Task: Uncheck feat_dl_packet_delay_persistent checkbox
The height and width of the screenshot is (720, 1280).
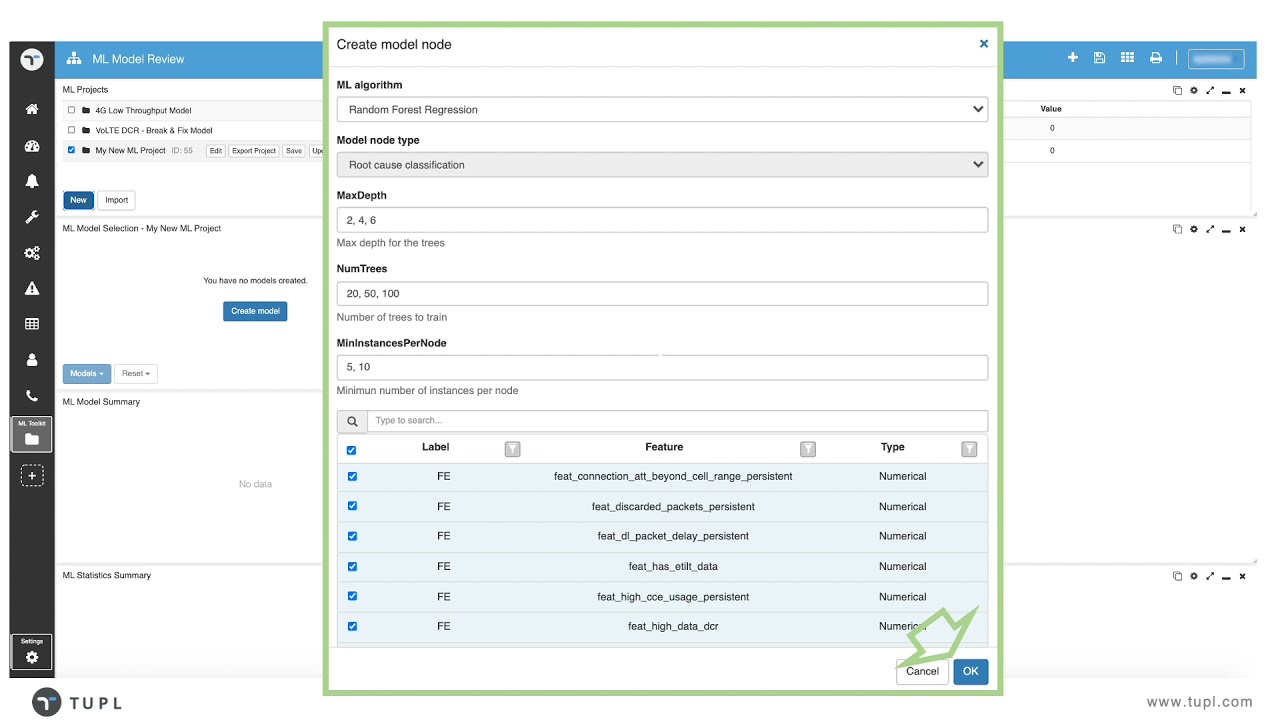Action: (352, 536)
